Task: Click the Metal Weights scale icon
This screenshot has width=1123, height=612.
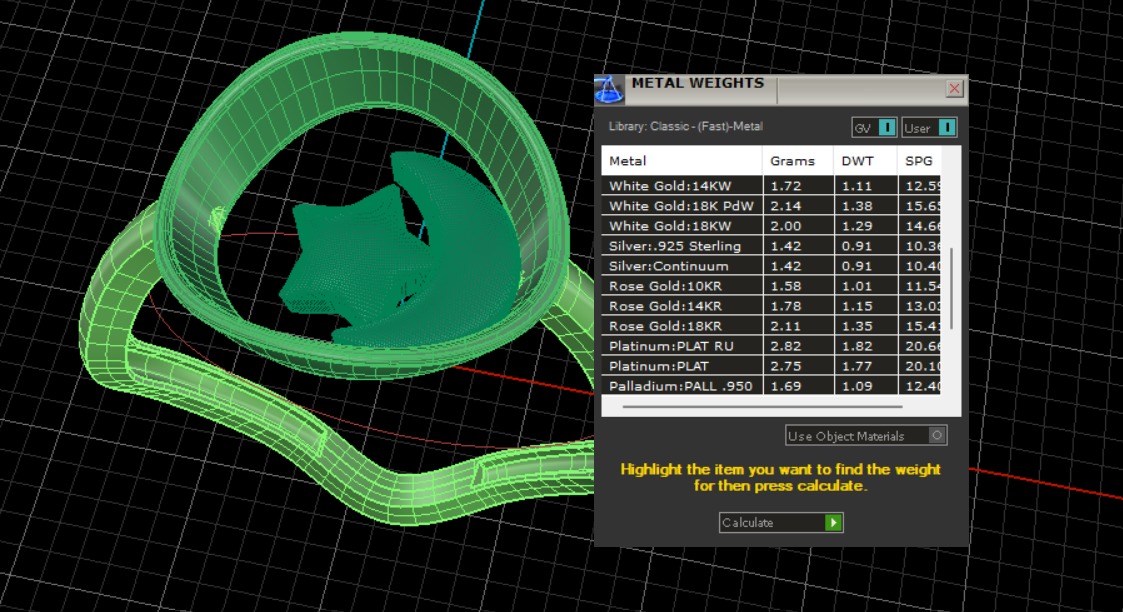Action: (609, 89)
